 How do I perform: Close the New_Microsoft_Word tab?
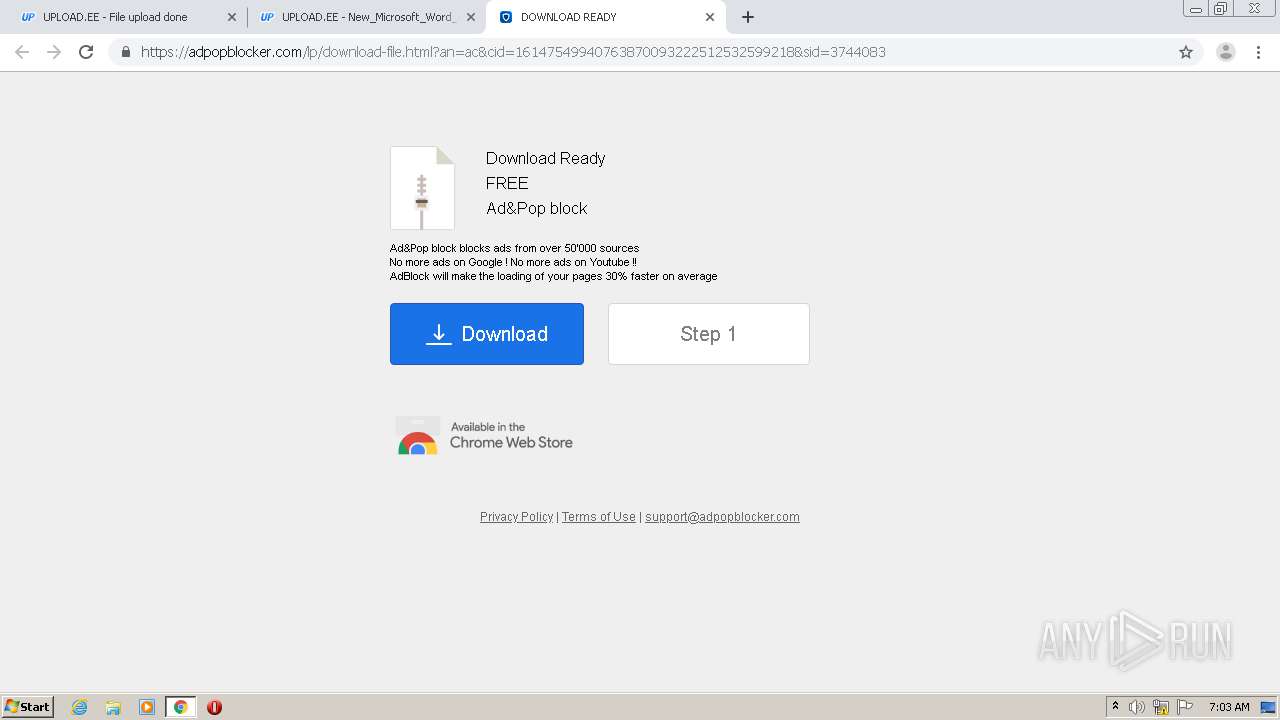pyautogui.click(x=471, y=17)
